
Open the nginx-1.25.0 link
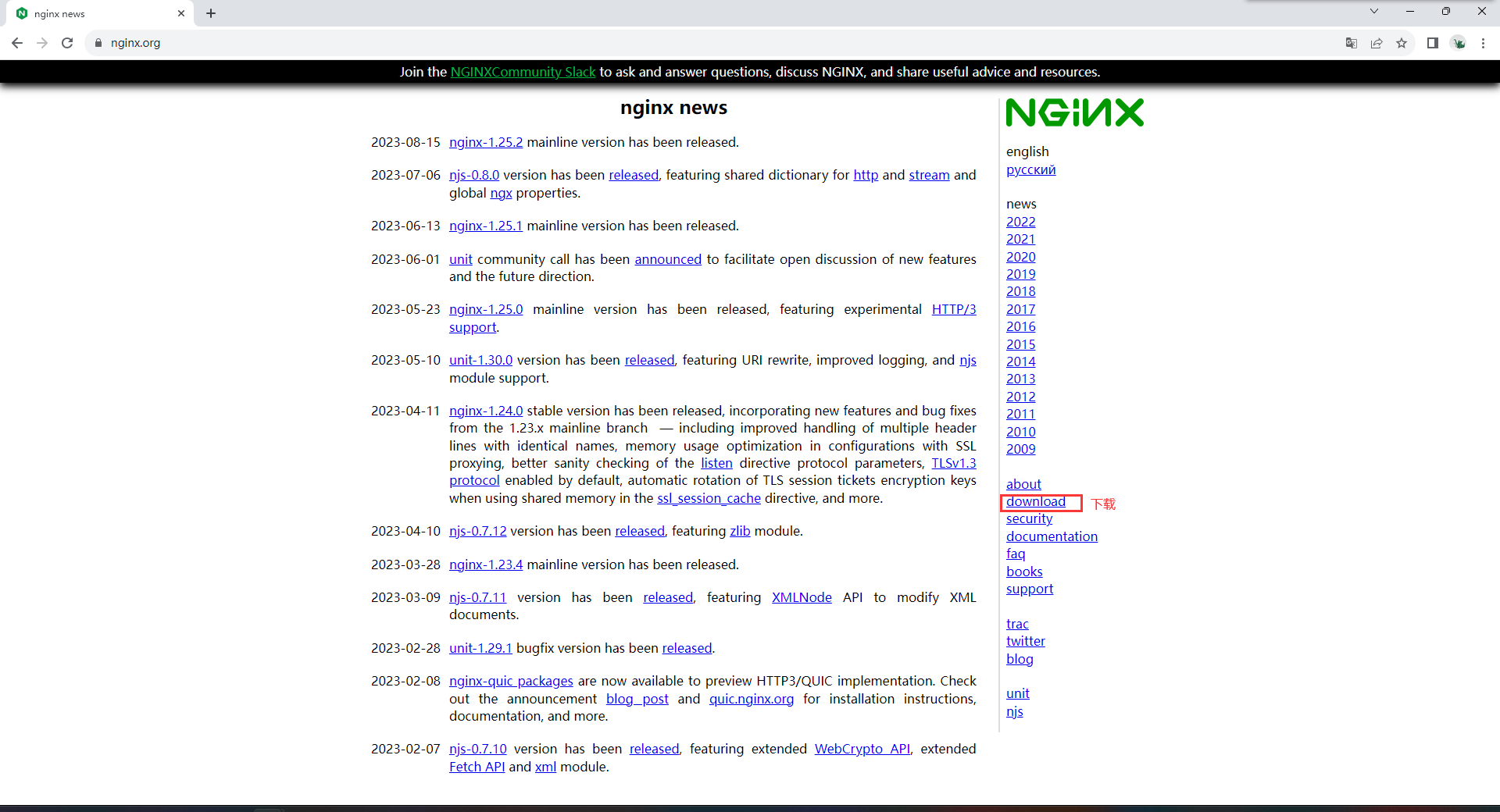pyautogui.click(x=486, y=309)
